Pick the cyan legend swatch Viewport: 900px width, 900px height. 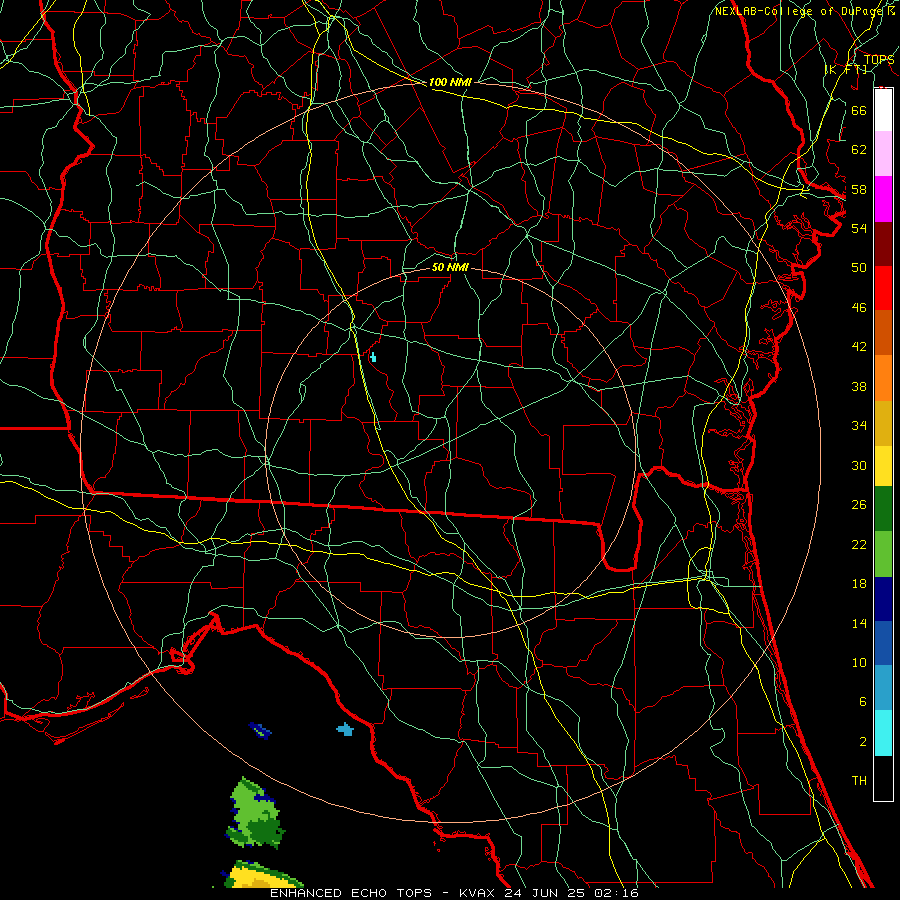pyautogui.click(x=883, y=733)
